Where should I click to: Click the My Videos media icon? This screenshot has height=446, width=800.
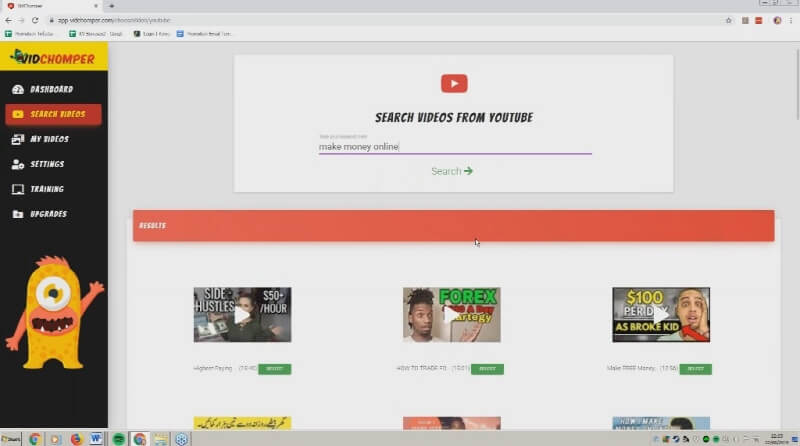coord(18,139)
